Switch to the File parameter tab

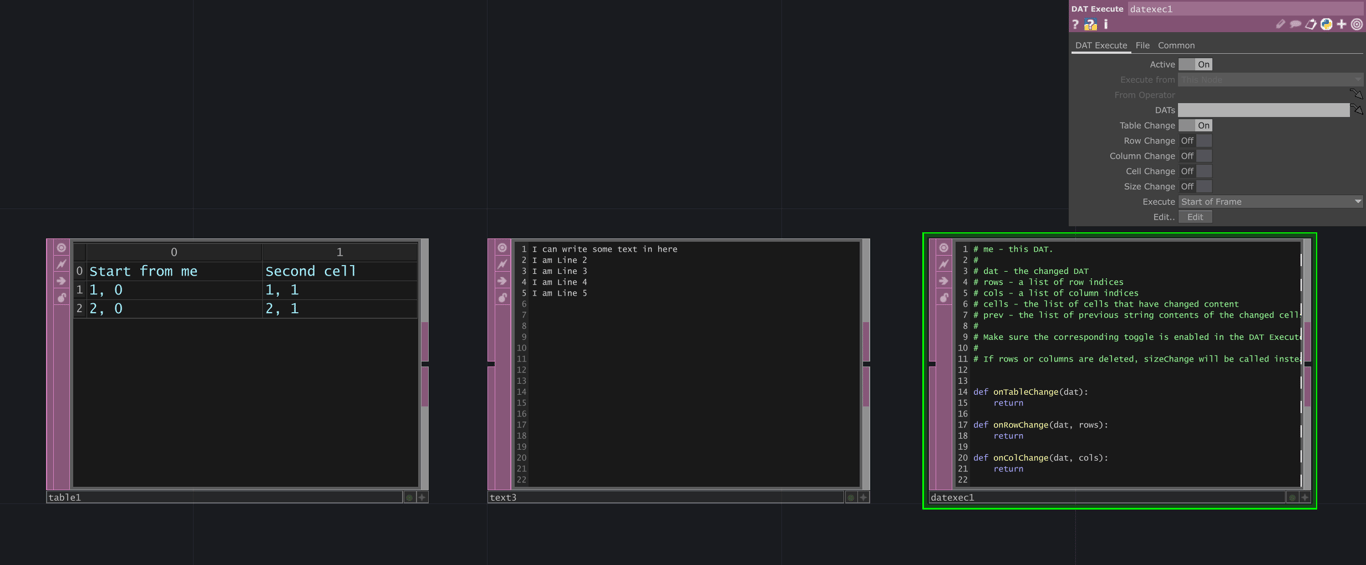1142,45
